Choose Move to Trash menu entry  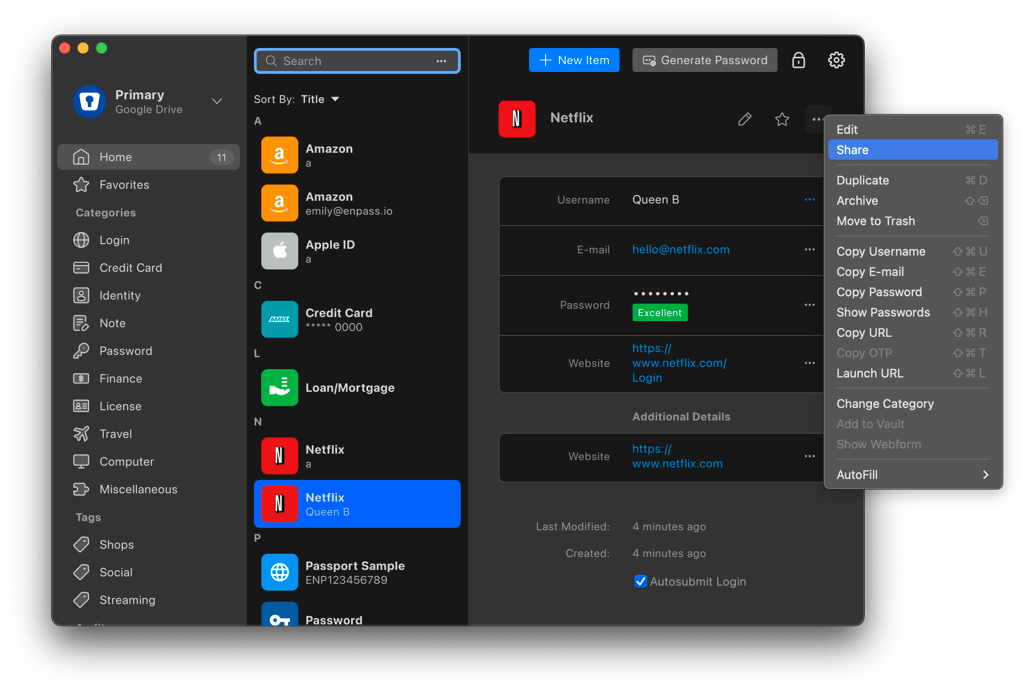coord(912,221)
